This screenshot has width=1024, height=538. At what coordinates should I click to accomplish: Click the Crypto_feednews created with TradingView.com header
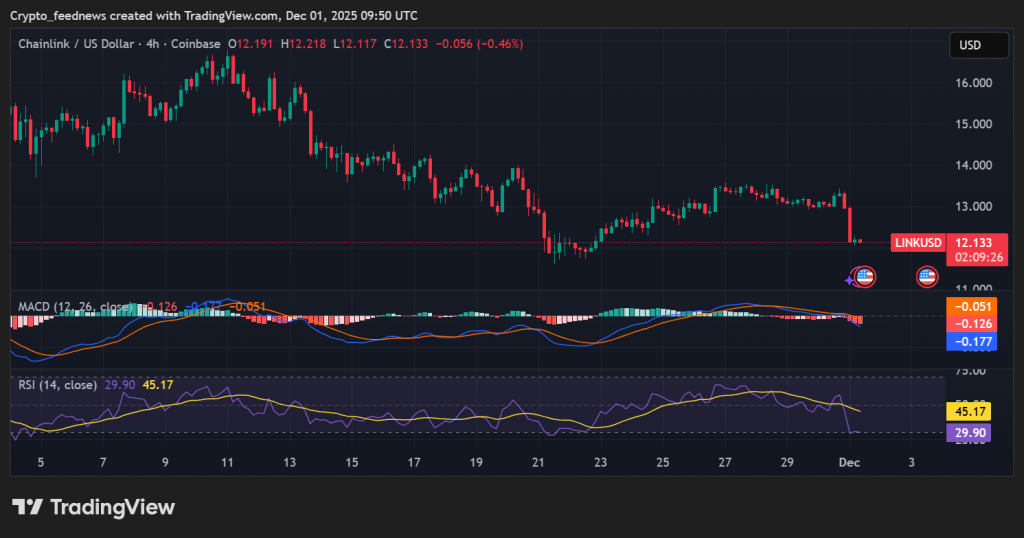pos(214,15)
